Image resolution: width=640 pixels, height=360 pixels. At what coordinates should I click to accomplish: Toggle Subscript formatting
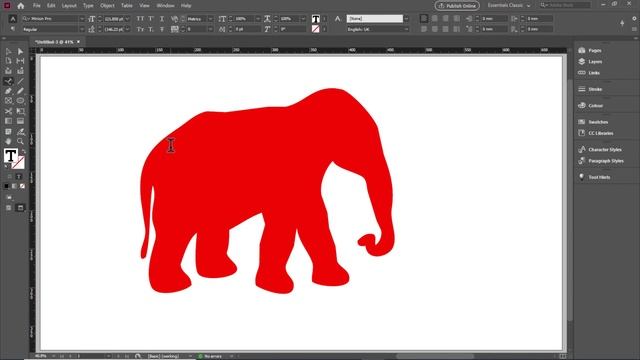[151, 29]
